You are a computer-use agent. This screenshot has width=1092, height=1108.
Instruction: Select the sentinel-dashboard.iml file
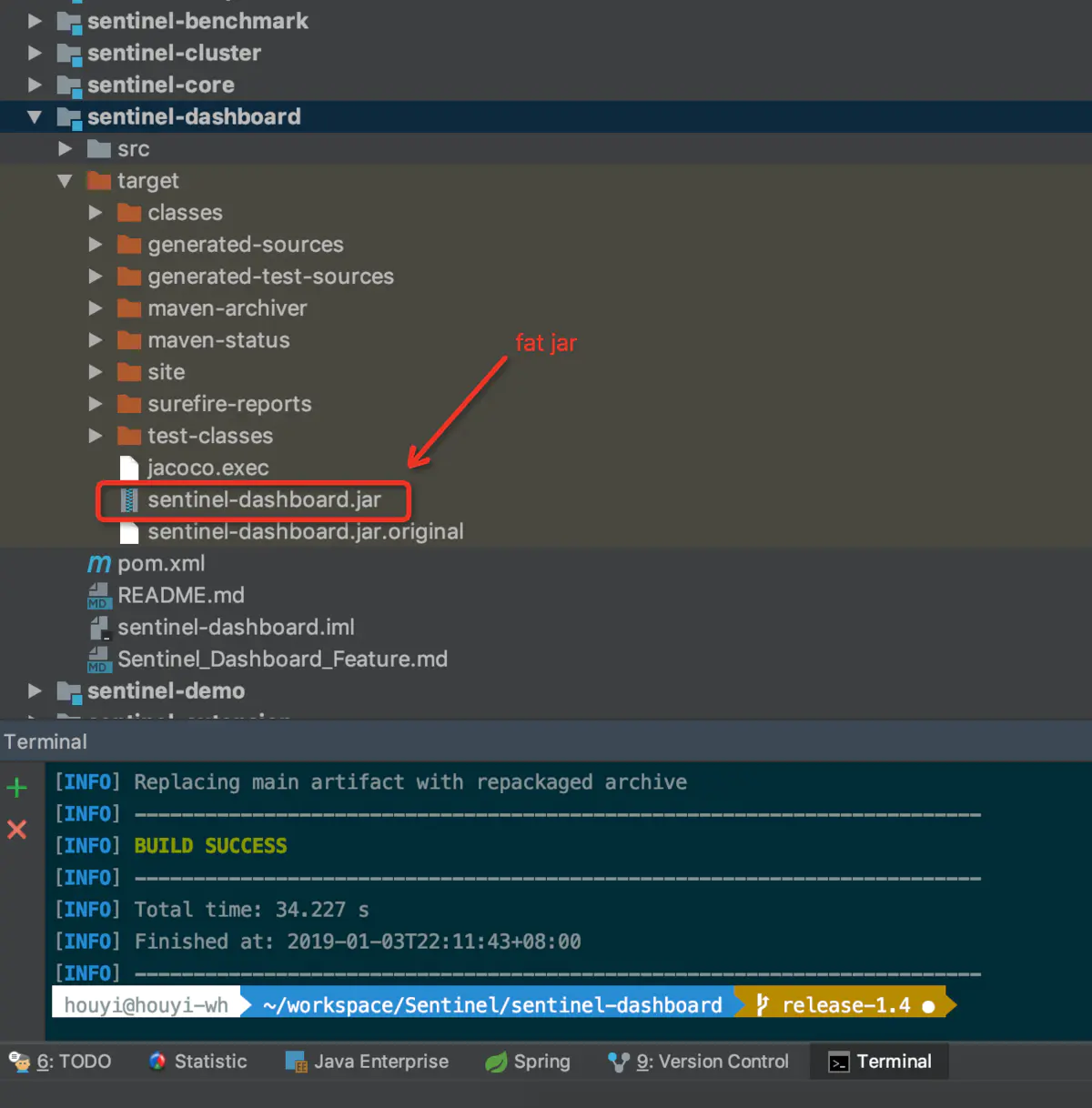click(236, 627)
